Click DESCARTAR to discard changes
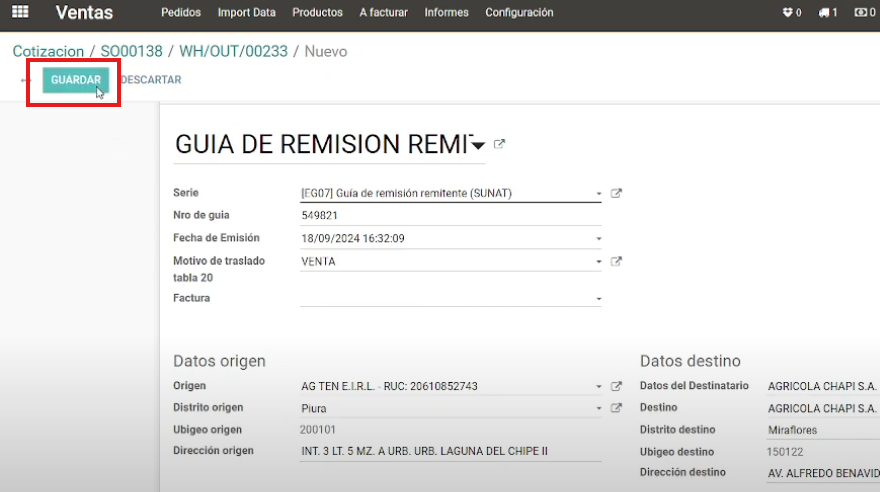 pos(151,80)
